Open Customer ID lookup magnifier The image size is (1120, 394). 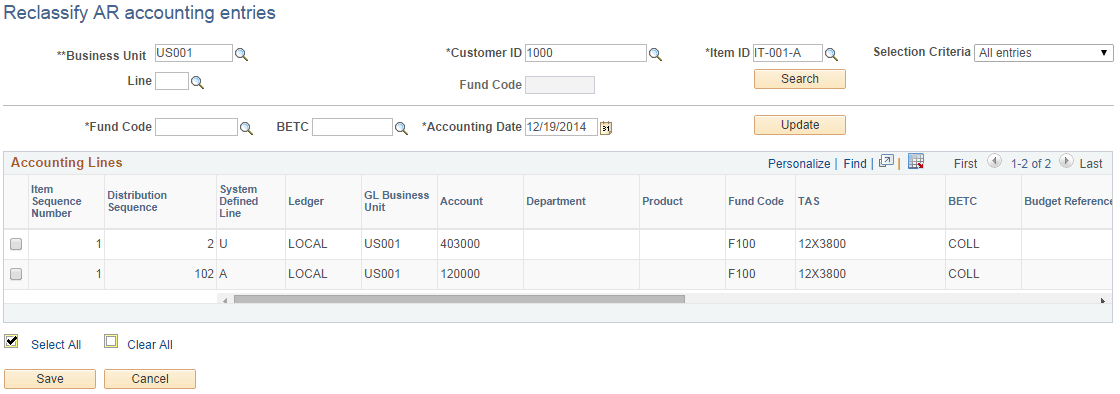point(655,54)
